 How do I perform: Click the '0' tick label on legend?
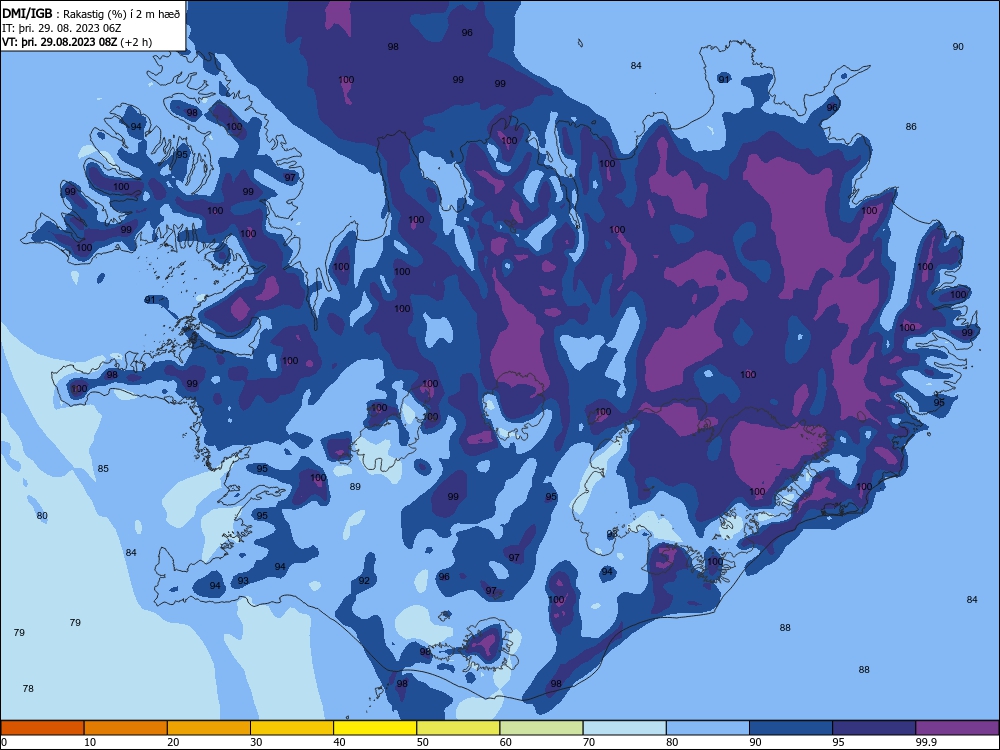pos(4,742)
